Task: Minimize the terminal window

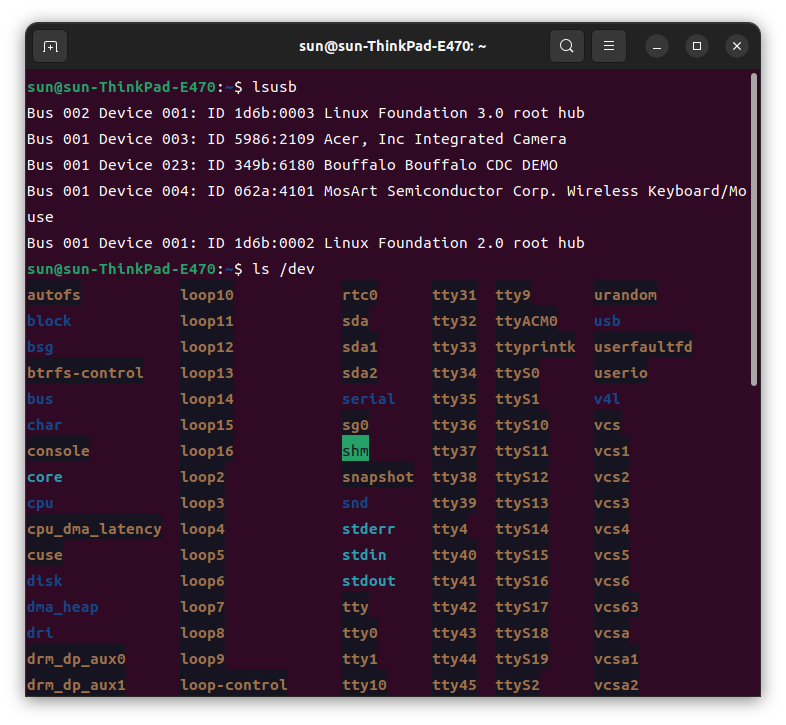Action: (x=657, y=47)
